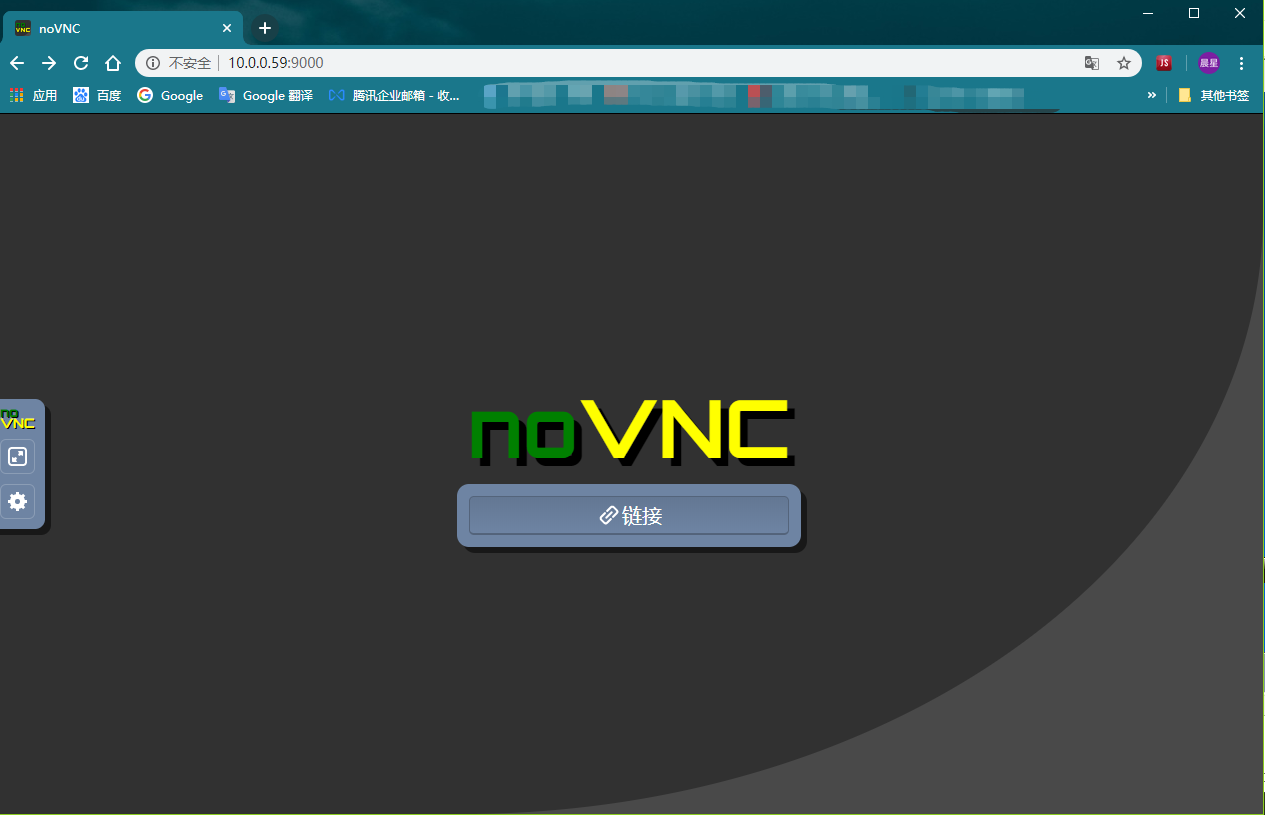Close the noVNC browser tab
Viewport: 1265px width, 815px height.
(x=227, y=28)
